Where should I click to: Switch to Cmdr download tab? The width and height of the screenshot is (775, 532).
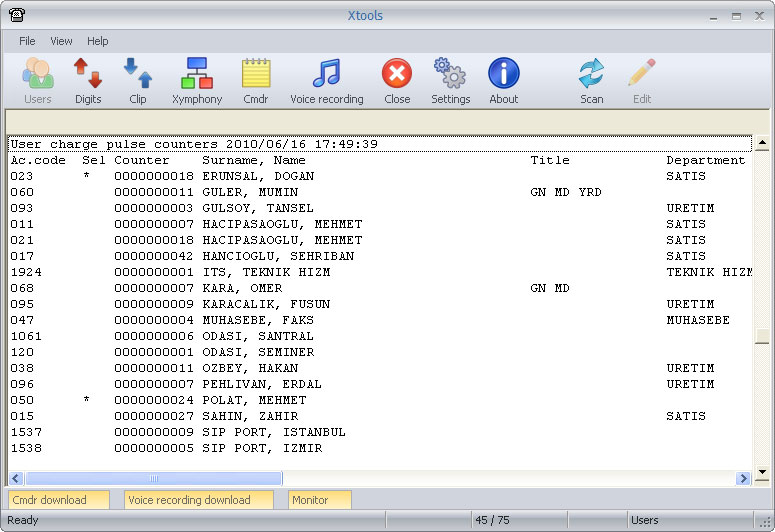pos(58,500)
